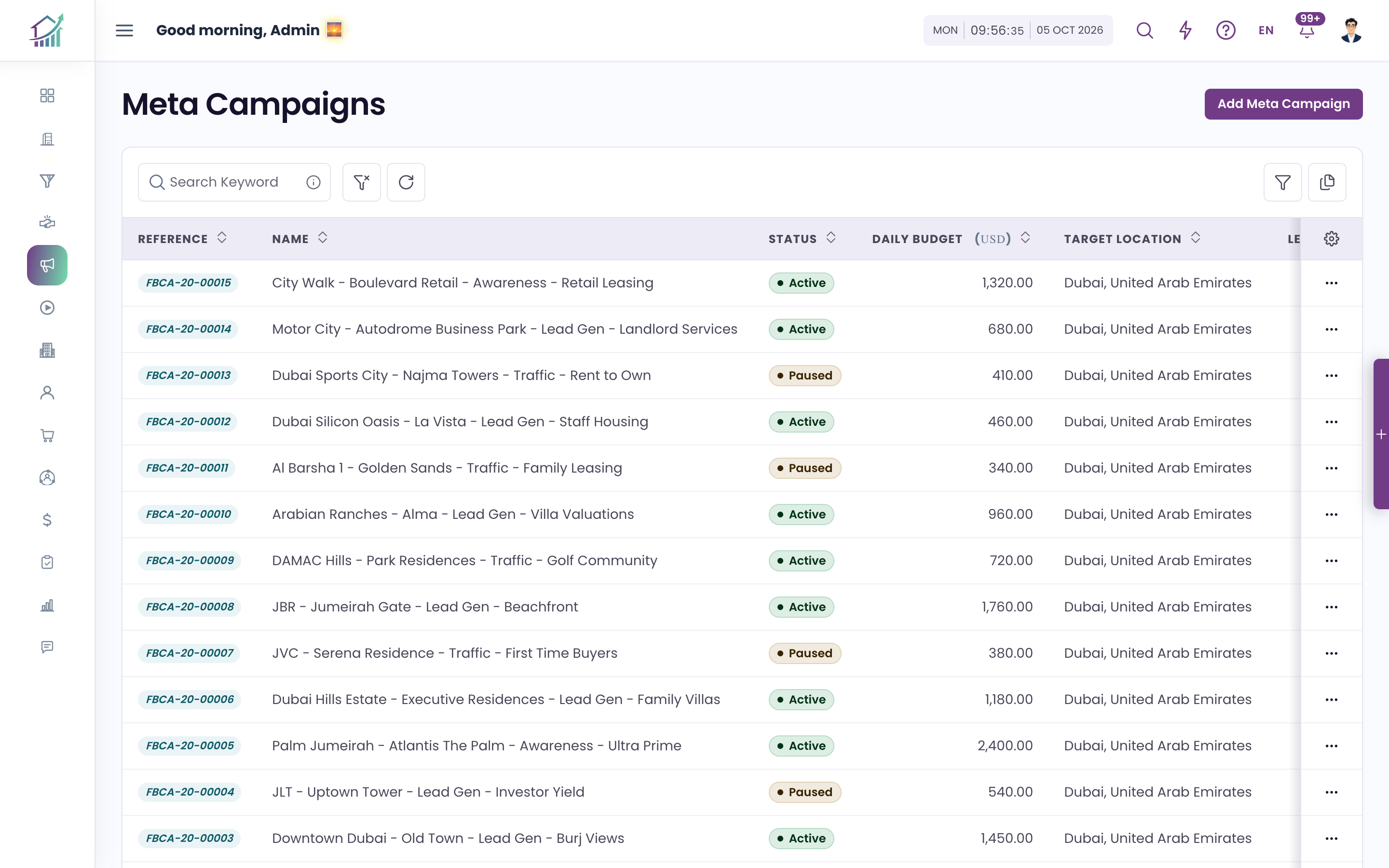Screen dimensions: 1389x868
Task: Open the shopping cart sidebar icon
Action: (47, 435)
